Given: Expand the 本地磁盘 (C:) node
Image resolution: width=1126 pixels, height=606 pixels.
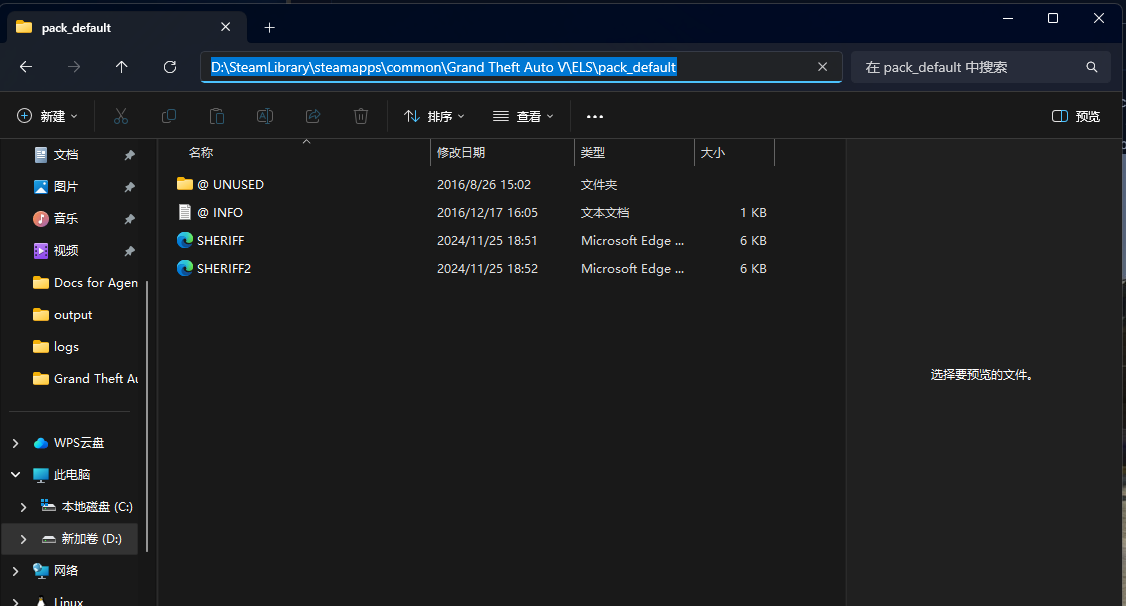Looking at the screenshot, I should tap(23, 507).
